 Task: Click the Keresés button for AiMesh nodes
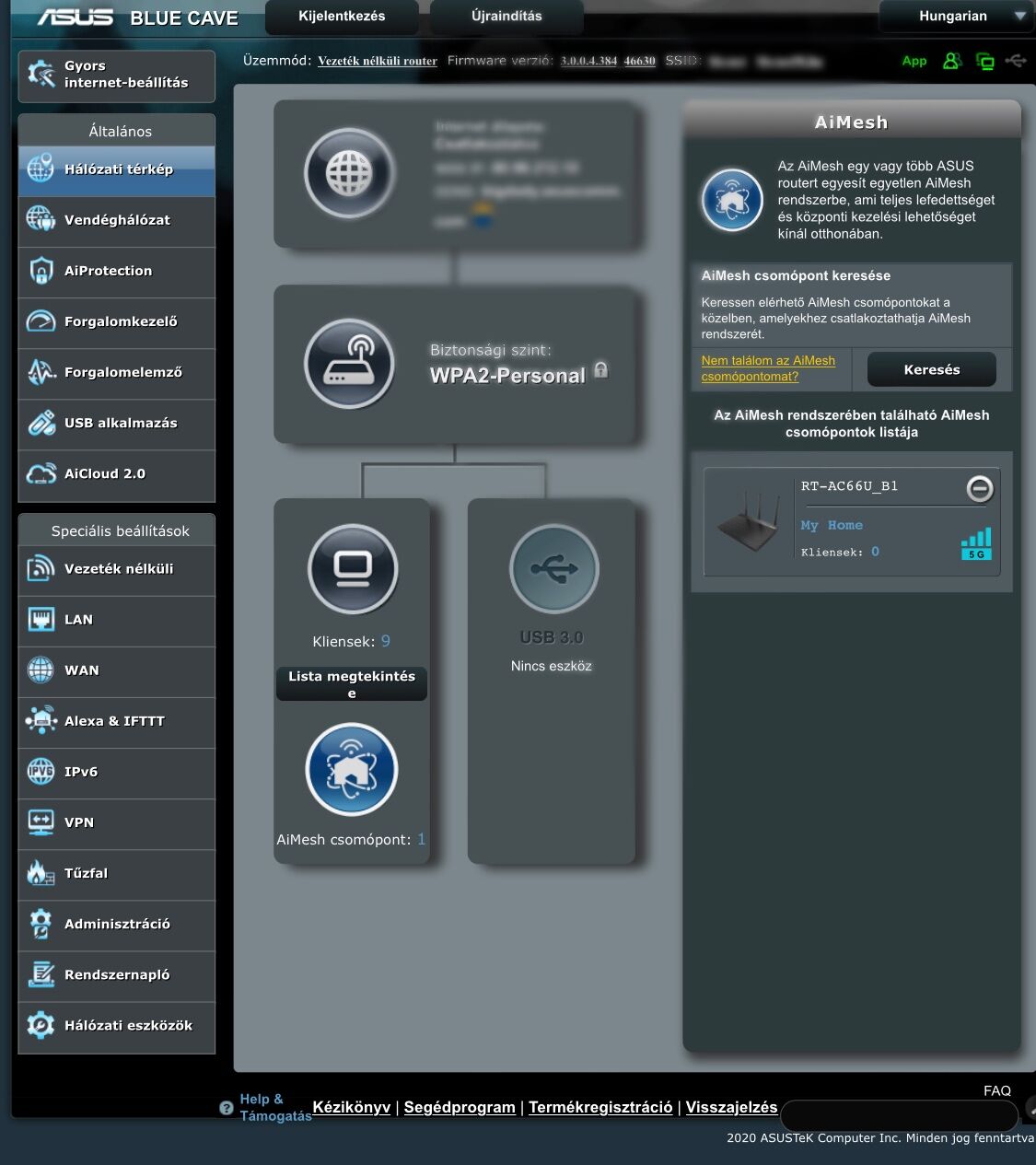932,369
